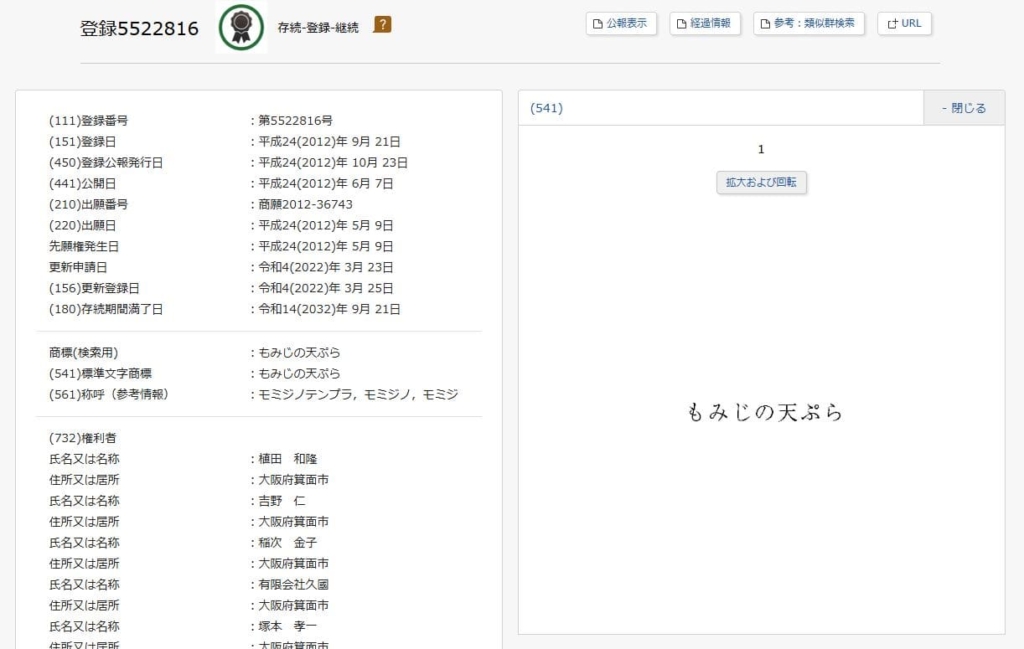The width and height of the screenshot is (1024, 649).
Task: Click registration number value 第5522816号
Action: coord(295,121)
